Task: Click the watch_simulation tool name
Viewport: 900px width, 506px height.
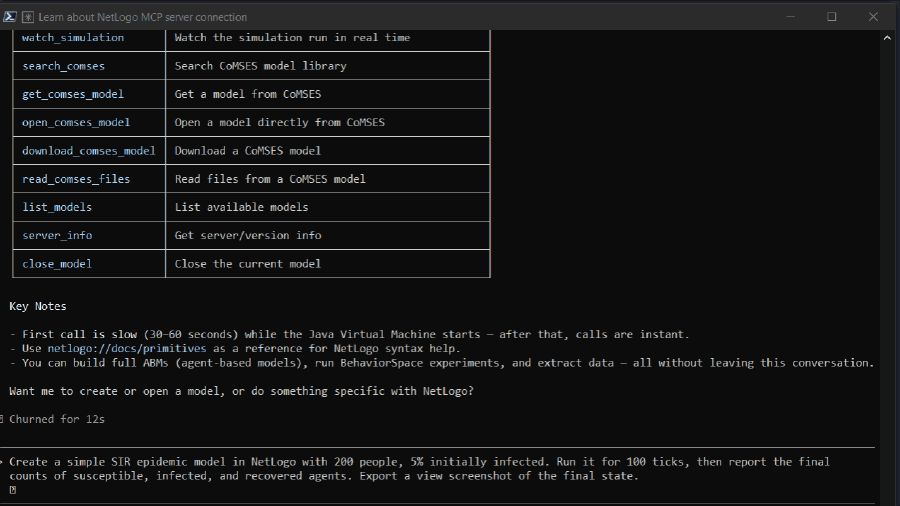Action: point(73,37)
